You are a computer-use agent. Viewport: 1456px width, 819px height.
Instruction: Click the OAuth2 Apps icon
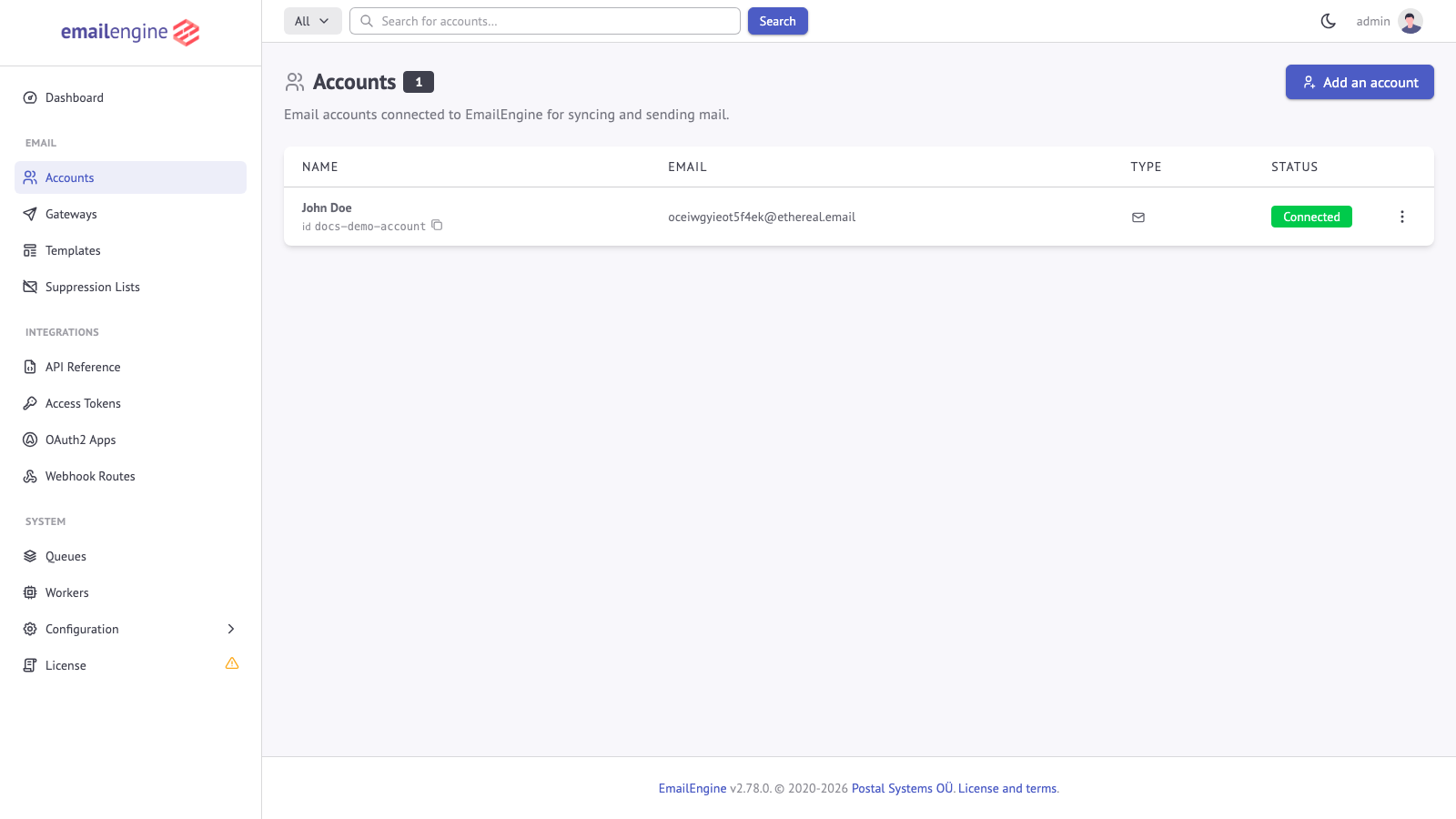30,440
